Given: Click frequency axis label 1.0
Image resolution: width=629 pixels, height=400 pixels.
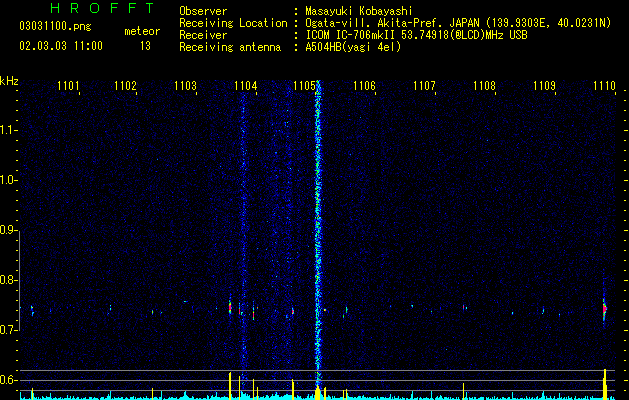Looking at the screenshot, I should (x=8, y=180).
